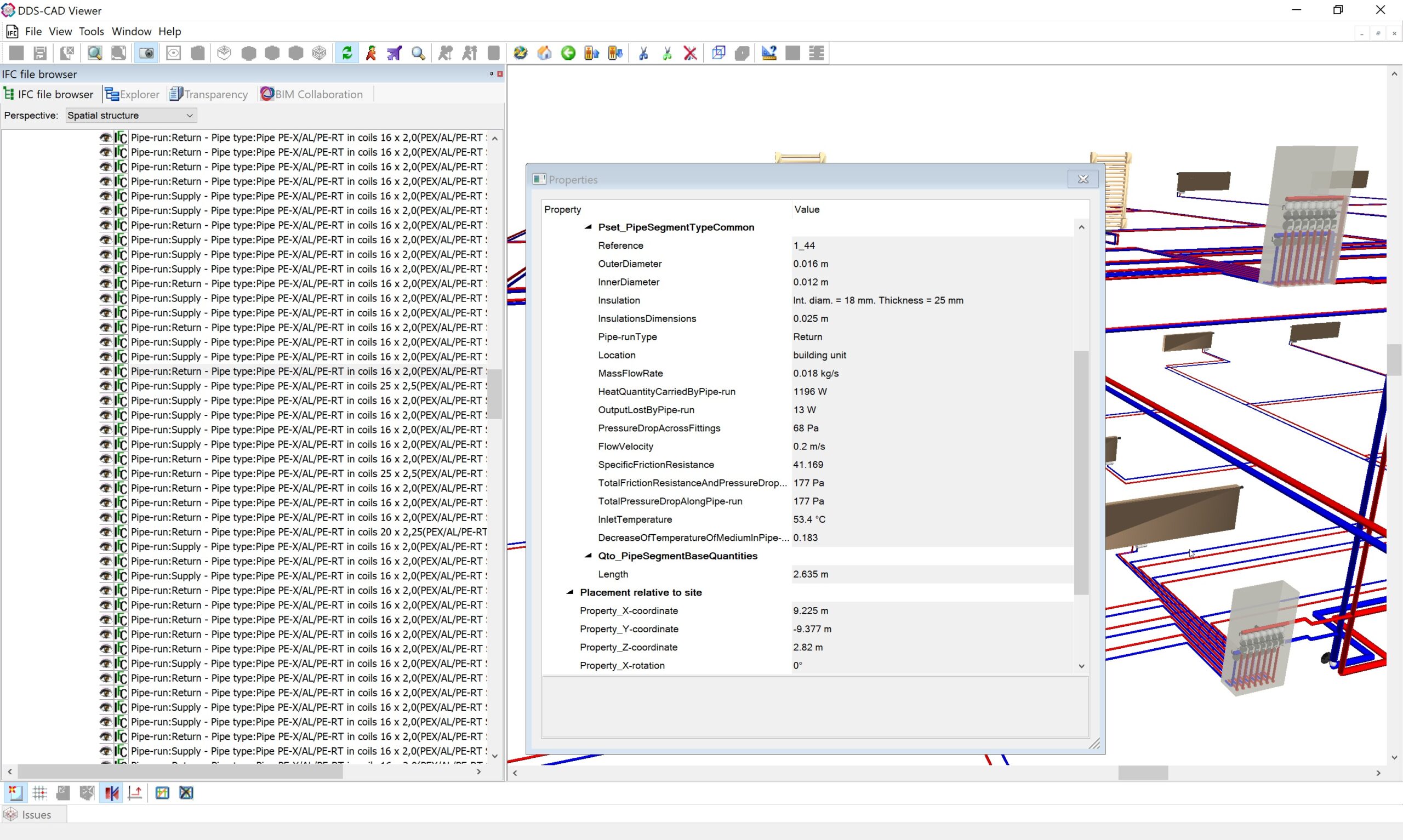
Task: Collapse the Pset_PipeSegmentTypeCommon group
Action: click(588, 227)
